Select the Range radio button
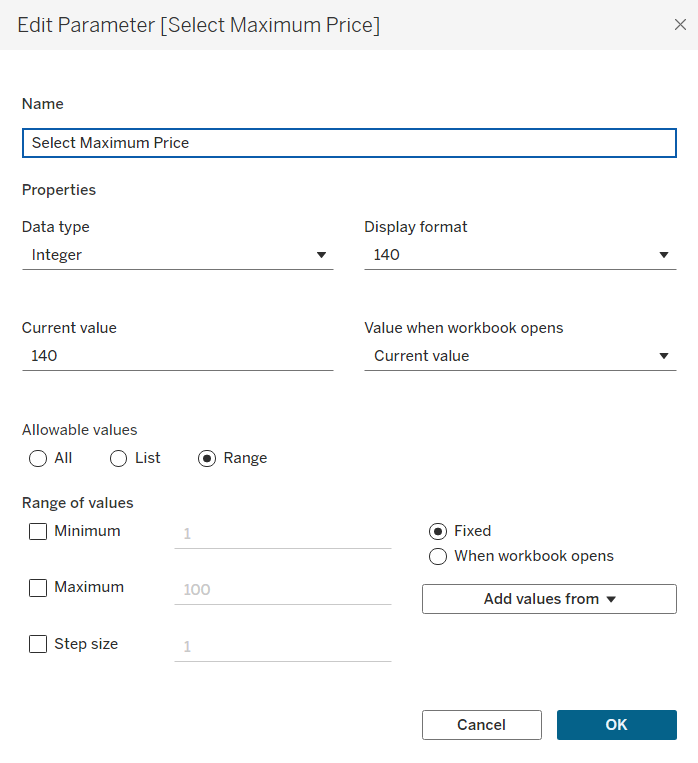 tap(208, 459)
